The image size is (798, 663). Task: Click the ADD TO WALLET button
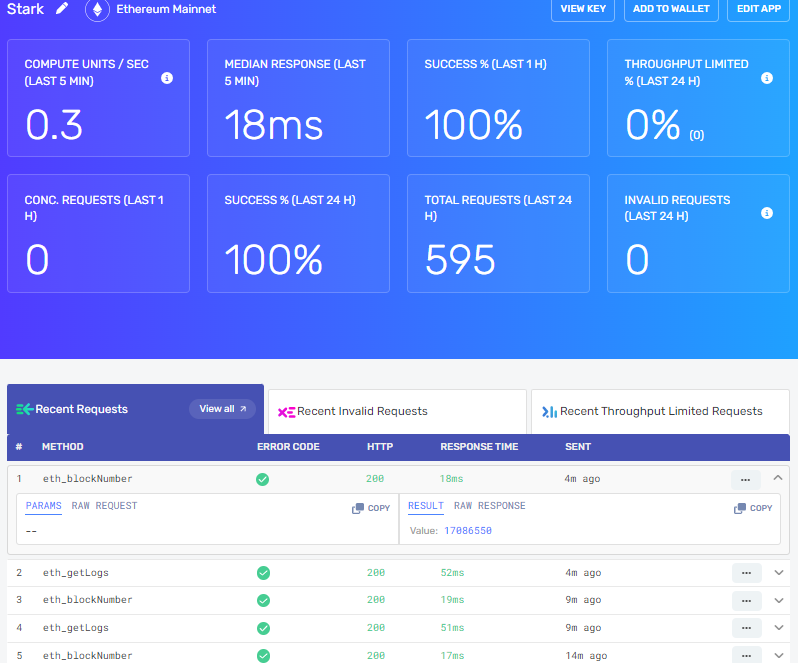point(671,9)
